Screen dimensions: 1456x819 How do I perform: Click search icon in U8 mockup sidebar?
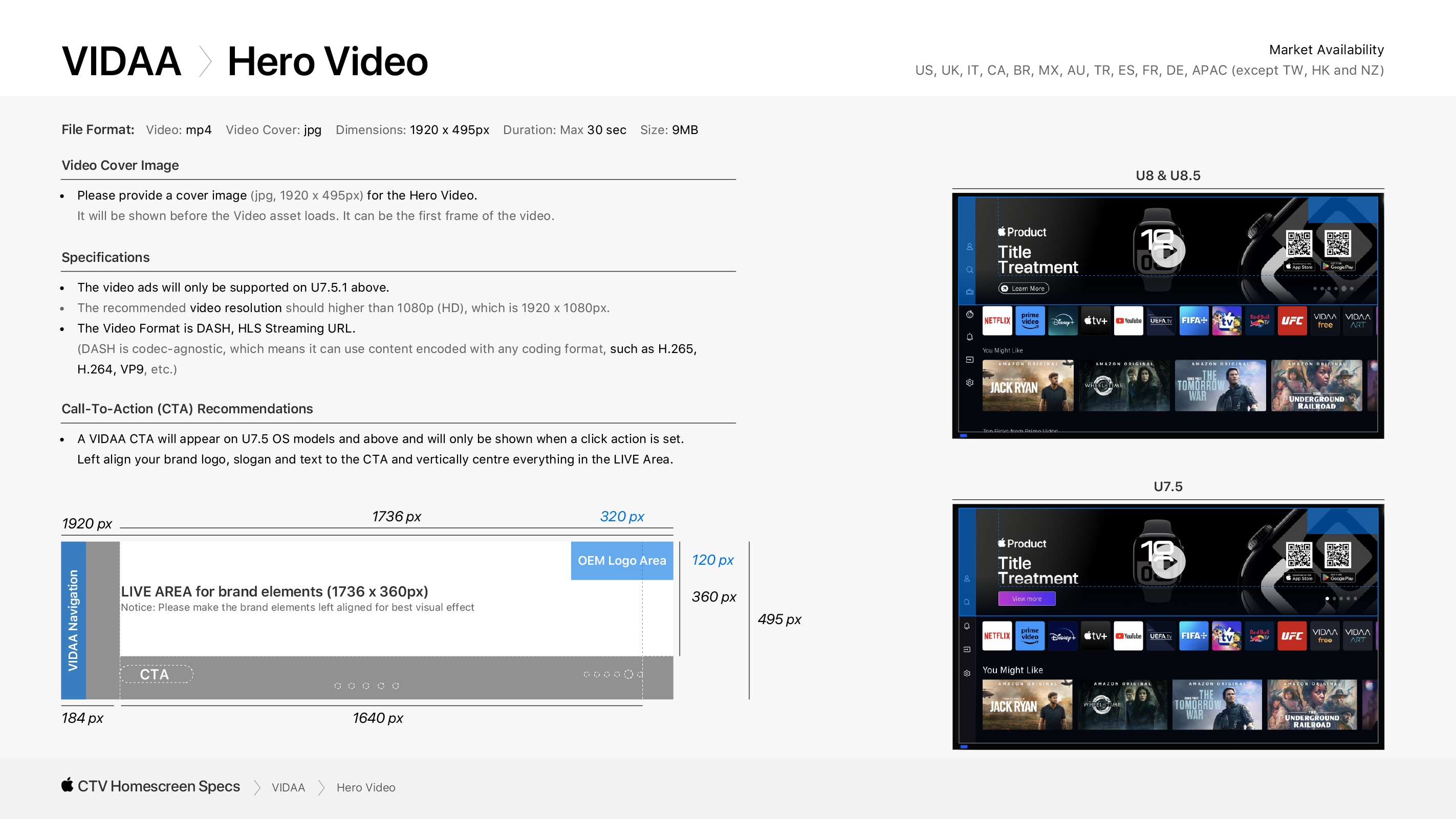pyautogui.click(x=969, y=270)
